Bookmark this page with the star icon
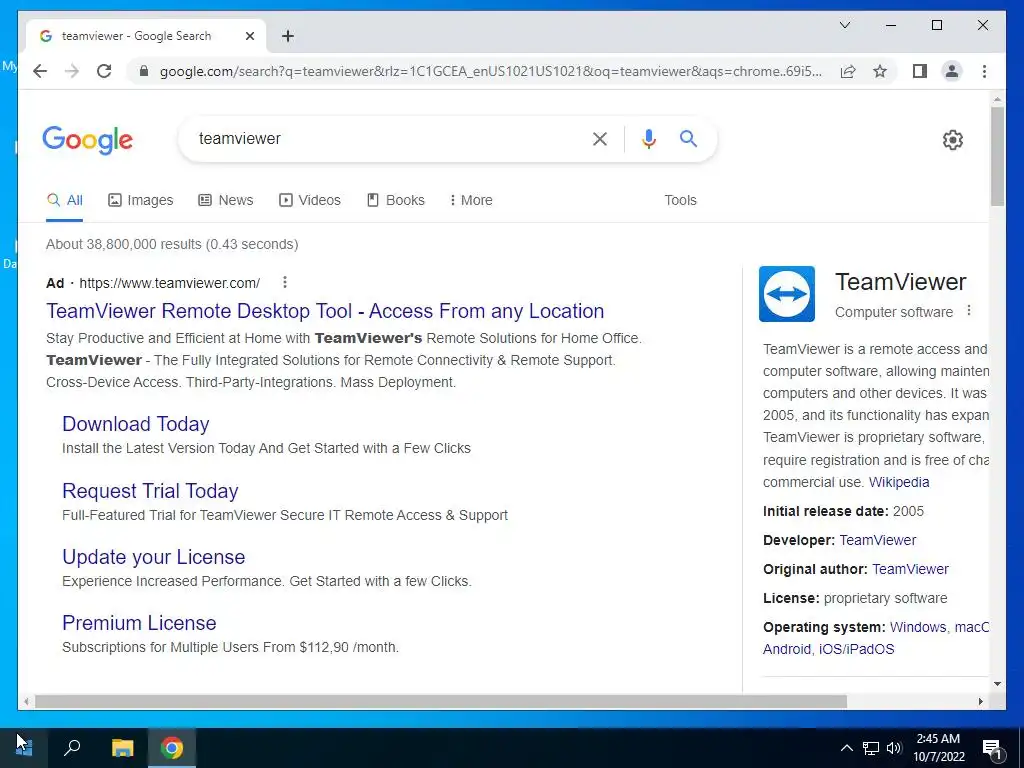This screenshot has height=768, width=1024. coord(880,71)
